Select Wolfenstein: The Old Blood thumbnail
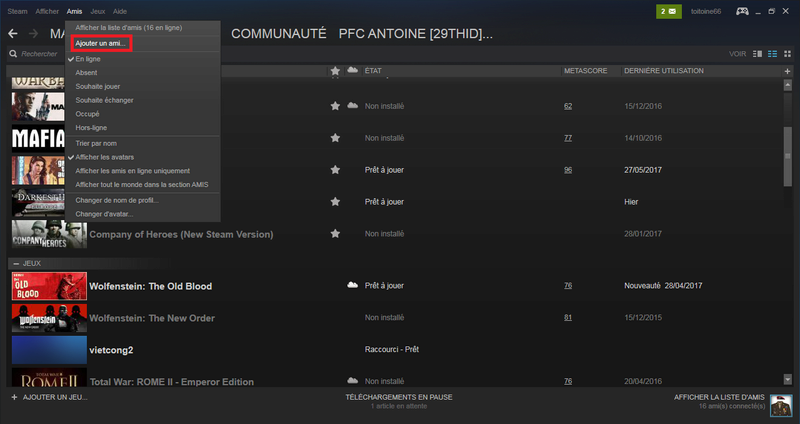 (x=49, y=286)
